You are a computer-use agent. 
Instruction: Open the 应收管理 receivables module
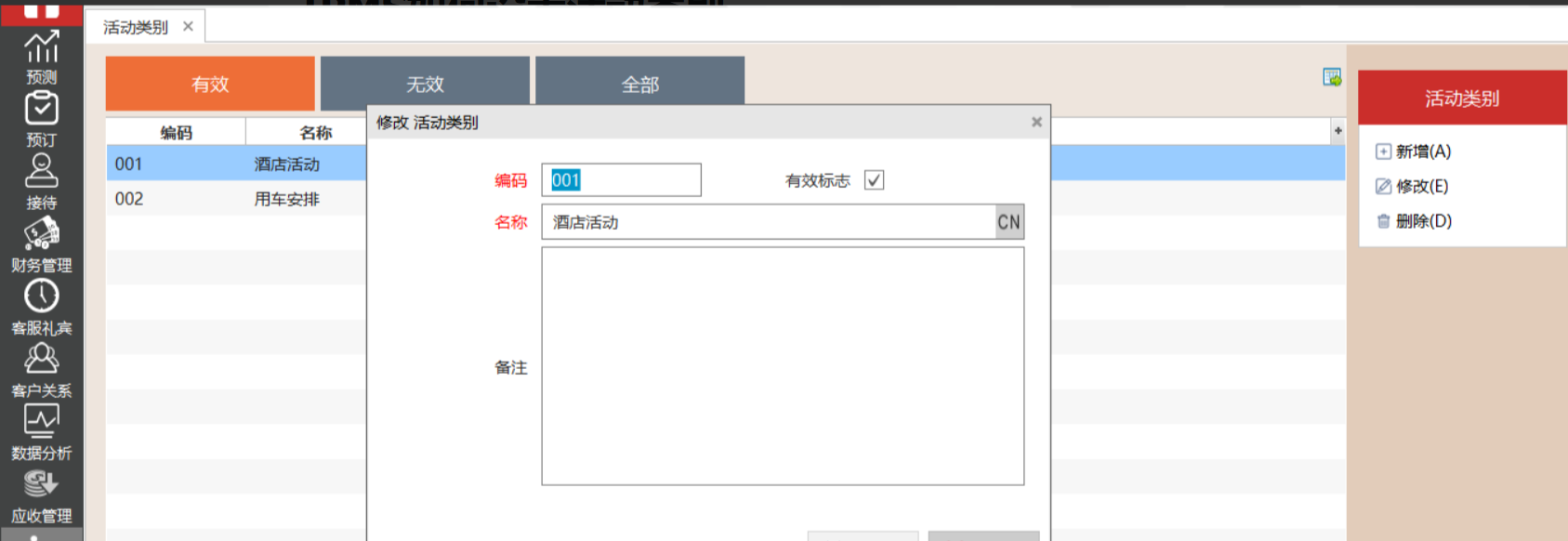click(x=41, y=495)
